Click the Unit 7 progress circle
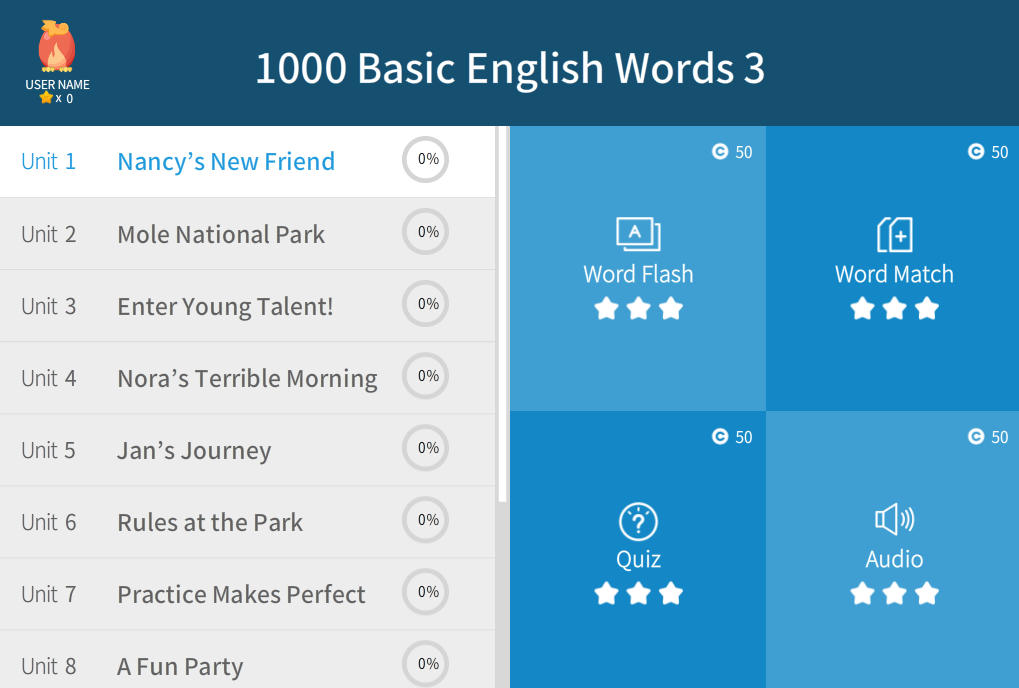This screenshot has width=1019, height=688. pyautogui.click(x=426, y=592)
